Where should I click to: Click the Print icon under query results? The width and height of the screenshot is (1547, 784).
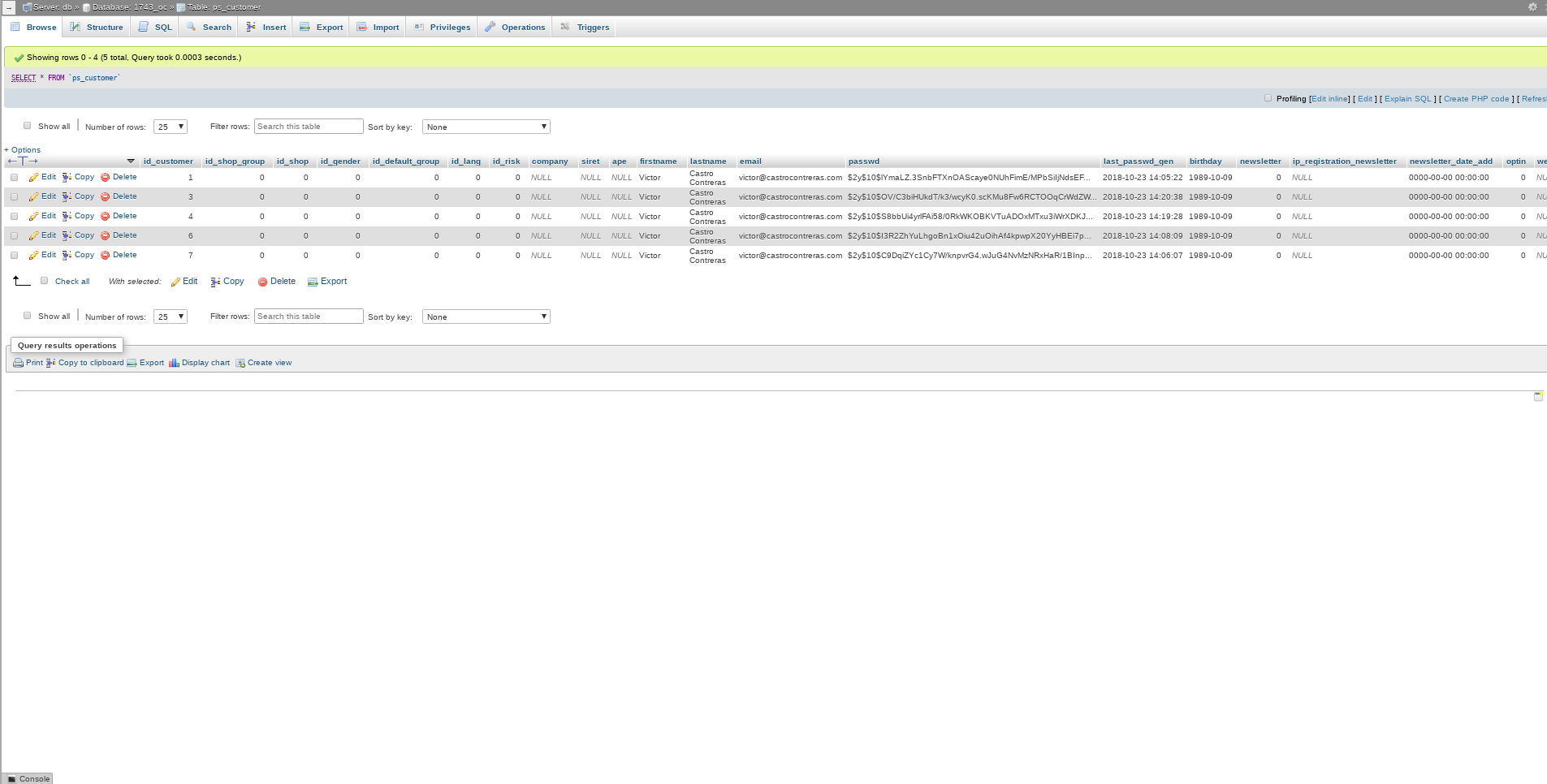18,363
